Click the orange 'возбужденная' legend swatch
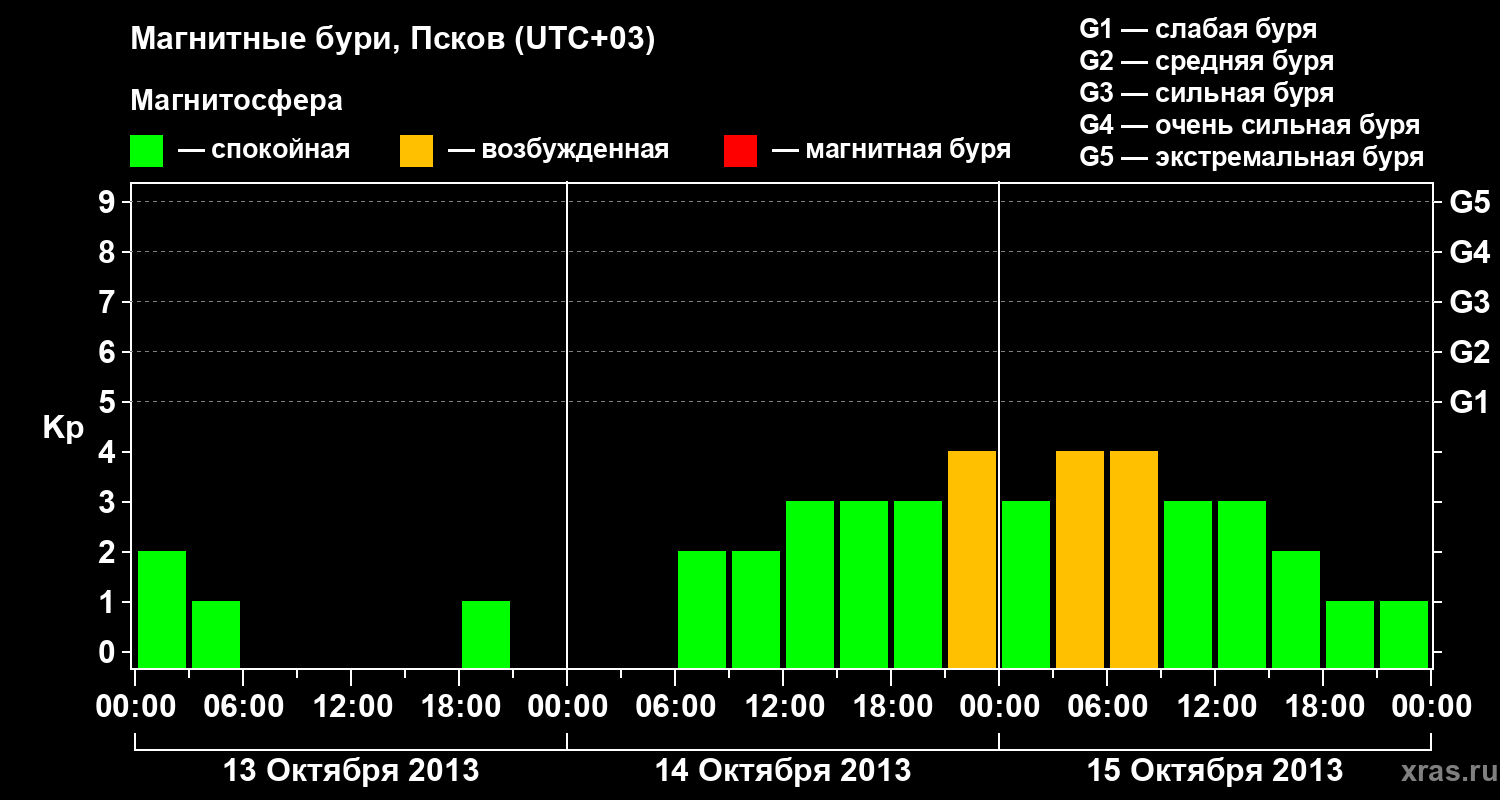The width and height of the screenshot is (1500, 800). pos(416,151)
